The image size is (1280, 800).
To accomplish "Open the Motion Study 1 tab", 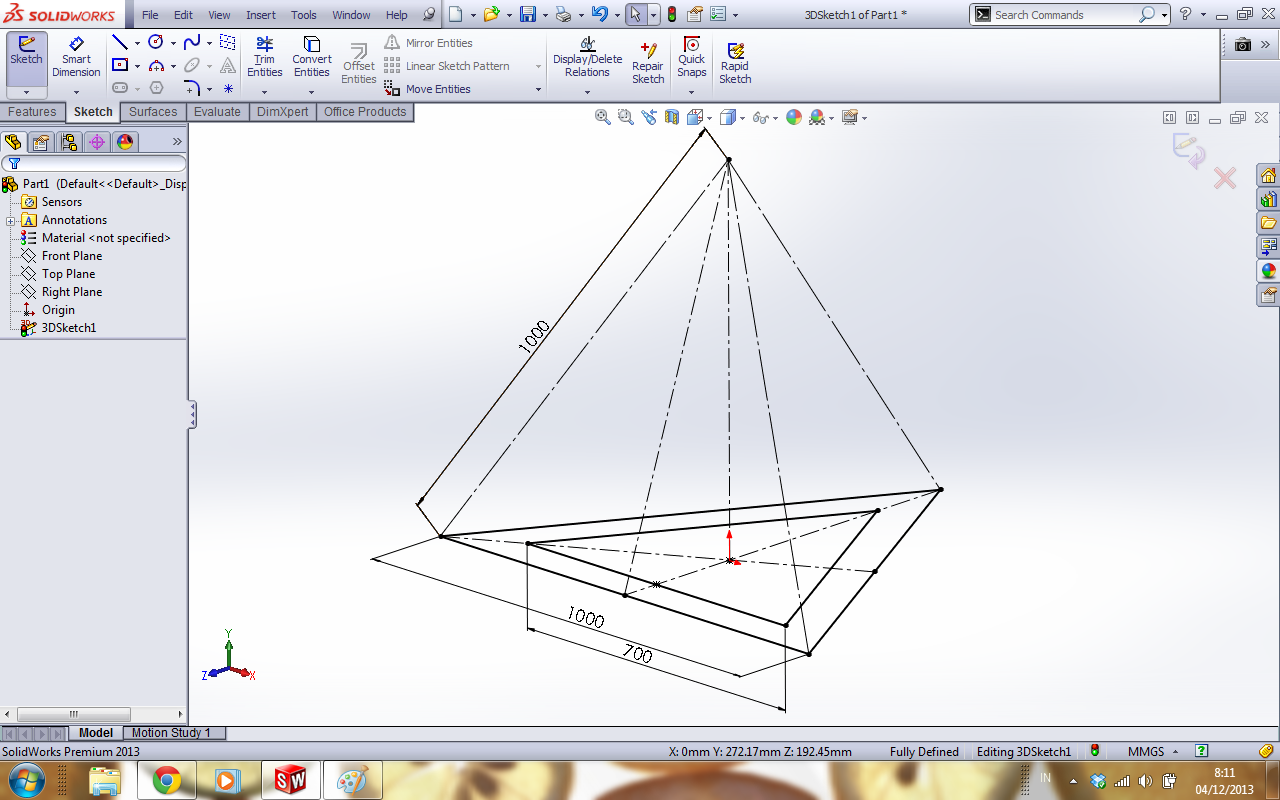I will (x=172, y=733).
